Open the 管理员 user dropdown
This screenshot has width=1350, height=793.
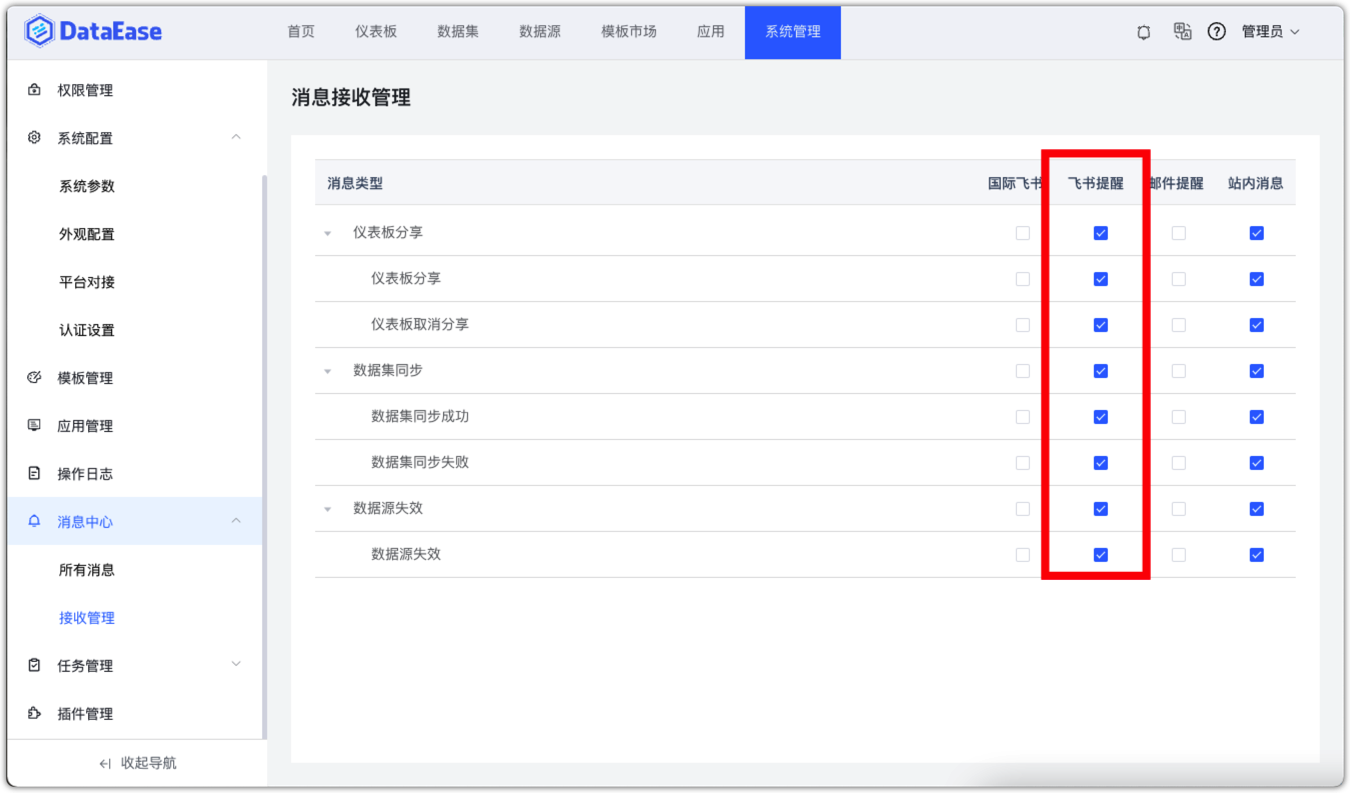(x=1270, y=32)
